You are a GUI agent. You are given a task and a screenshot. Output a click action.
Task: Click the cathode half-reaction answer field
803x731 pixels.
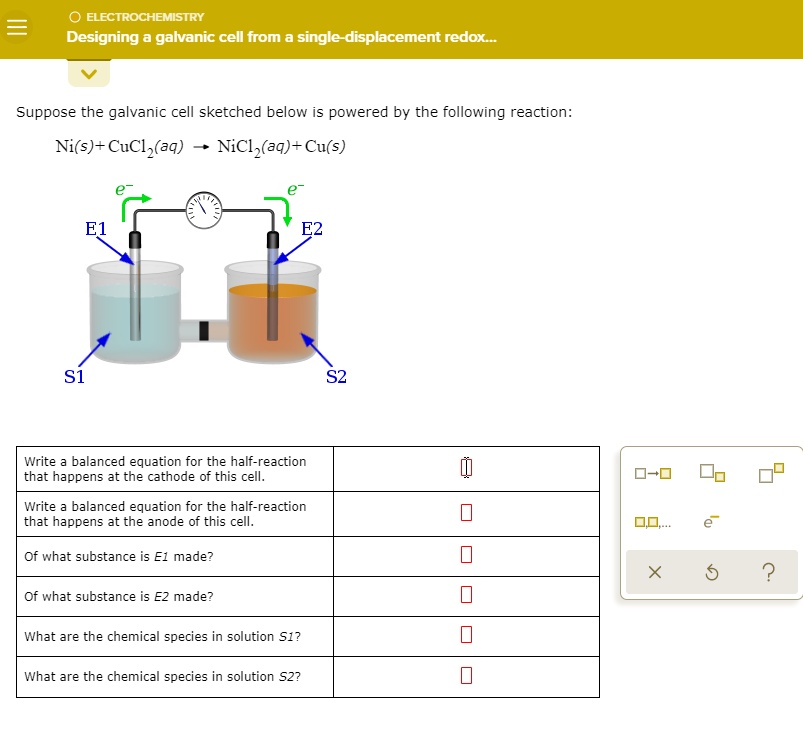pyautogui.click(x=464, y=468)
